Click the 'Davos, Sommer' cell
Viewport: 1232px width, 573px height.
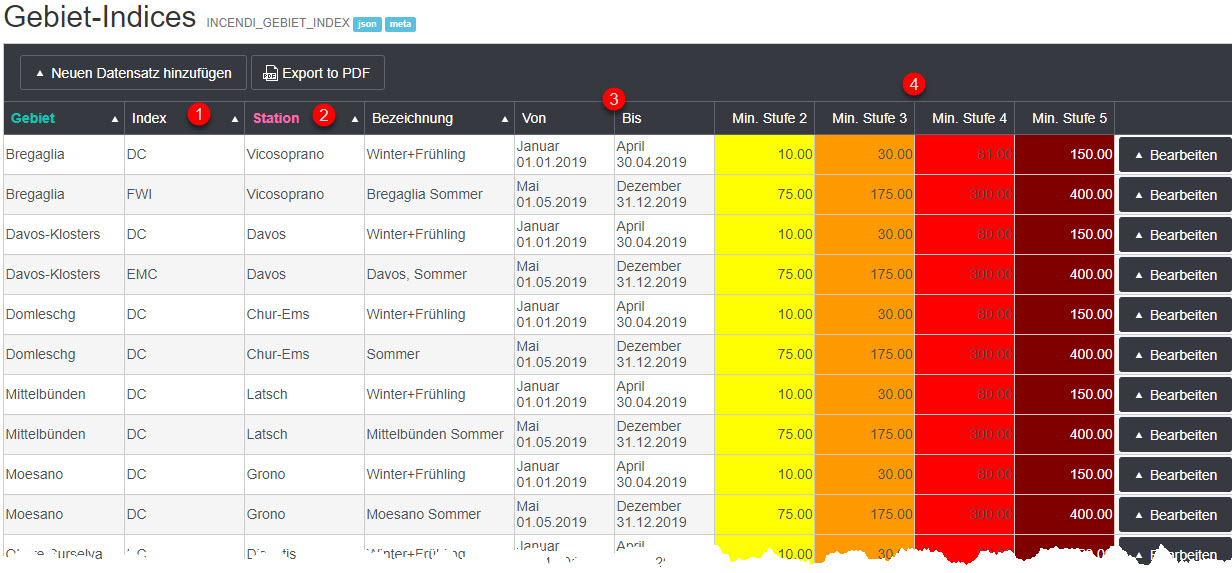coord(439,274)
